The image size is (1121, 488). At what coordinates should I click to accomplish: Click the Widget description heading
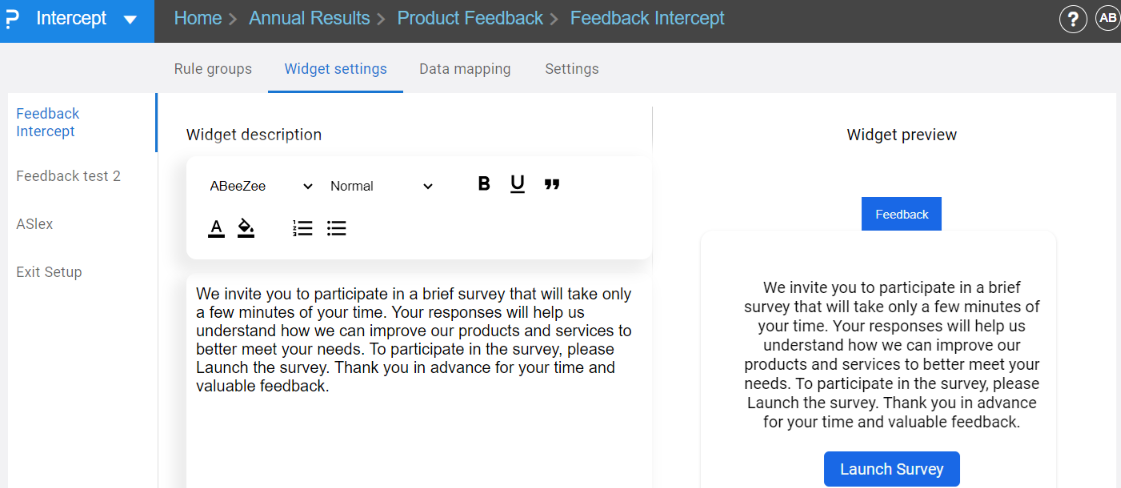pos(254,134)
